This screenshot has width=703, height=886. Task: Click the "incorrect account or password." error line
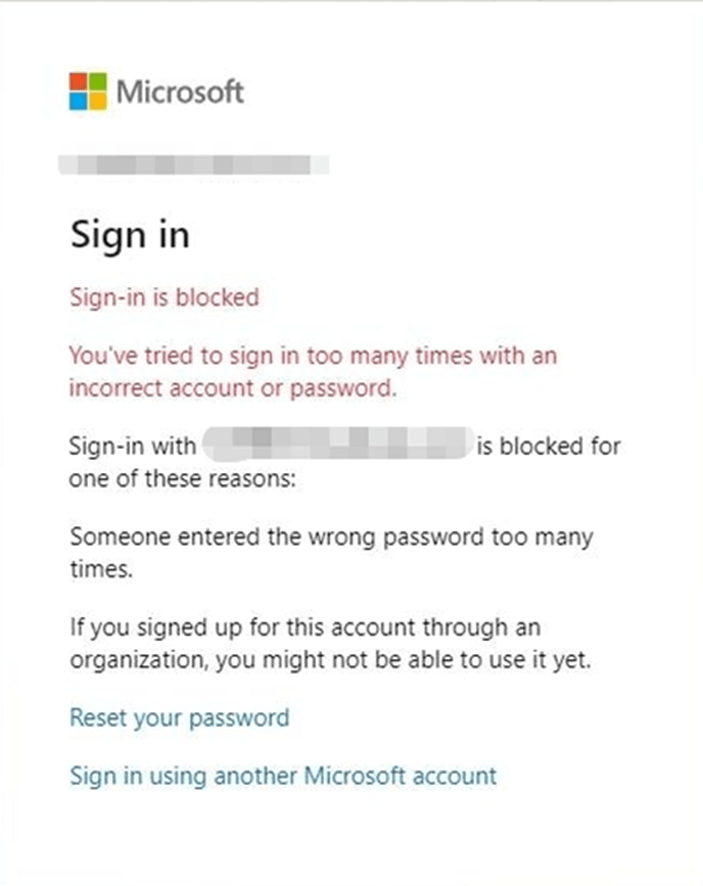(x=232, y=389)
